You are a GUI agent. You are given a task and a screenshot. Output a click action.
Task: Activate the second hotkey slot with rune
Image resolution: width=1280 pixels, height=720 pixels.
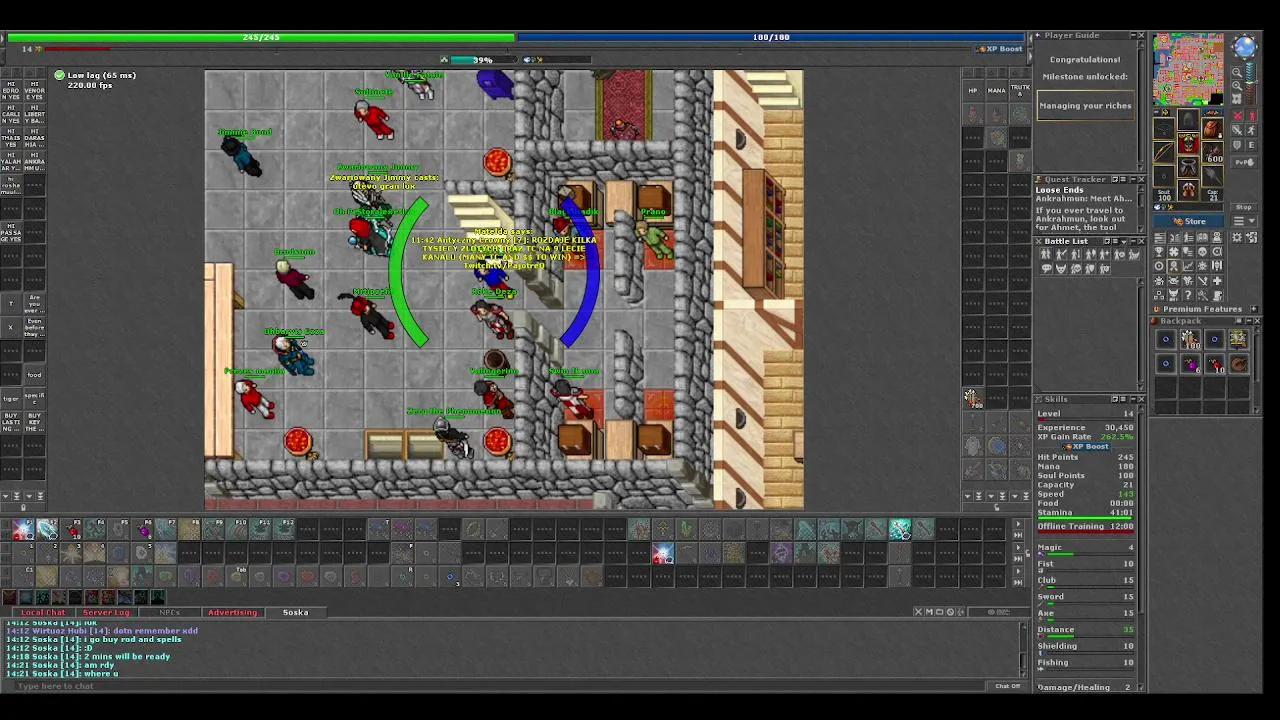click(x=47, y=531)
